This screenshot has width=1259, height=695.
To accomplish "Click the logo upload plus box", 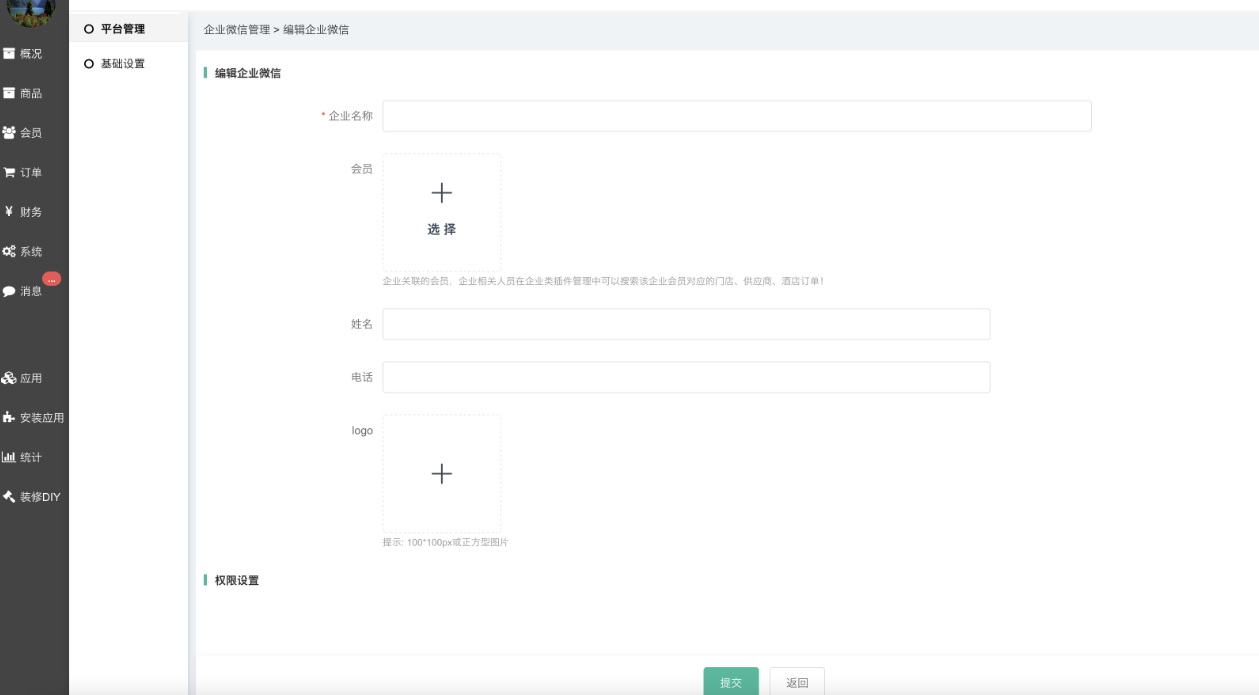I will click(442, 474).
